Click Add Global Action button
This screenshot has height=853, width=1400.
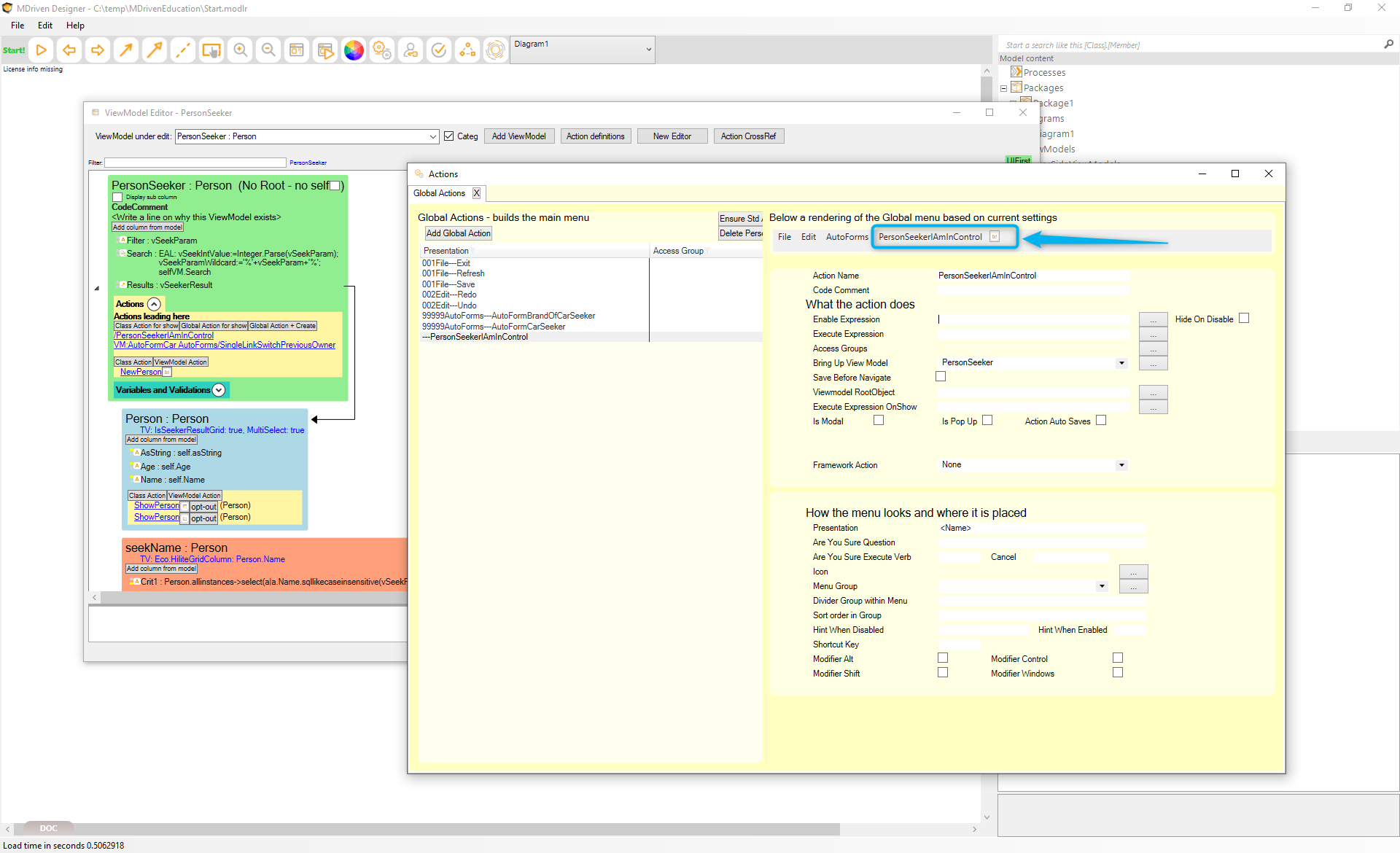tap(458, 233)
